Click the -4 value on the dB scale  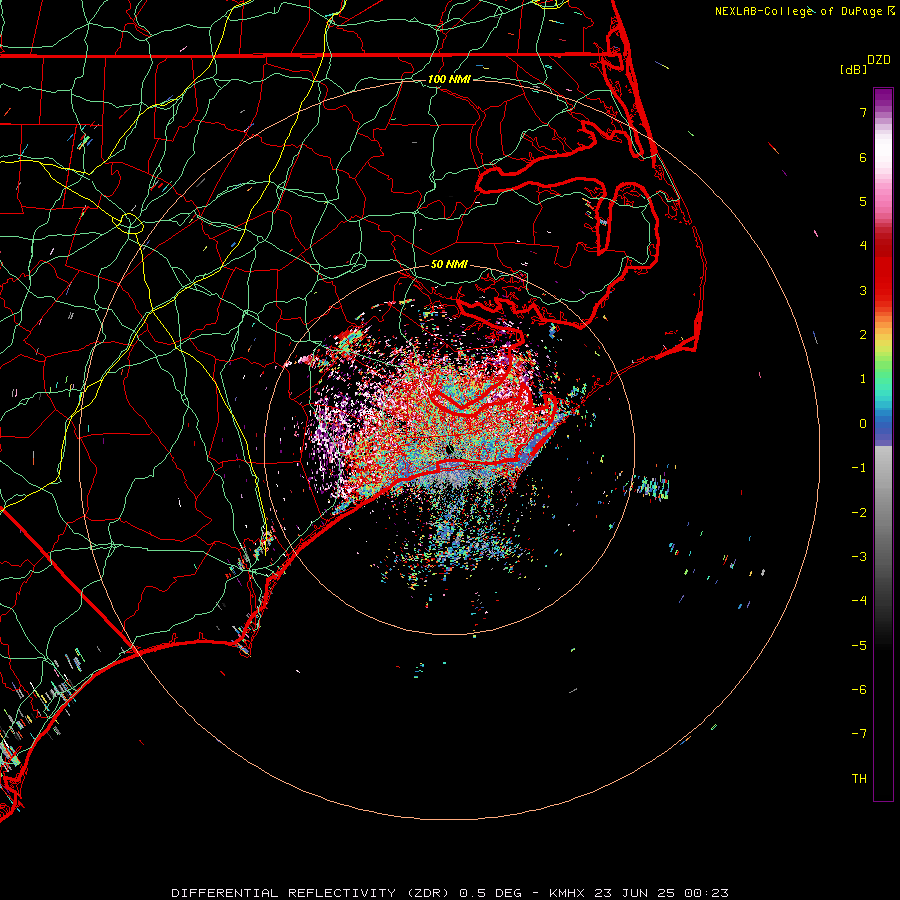tap(859, 601)
